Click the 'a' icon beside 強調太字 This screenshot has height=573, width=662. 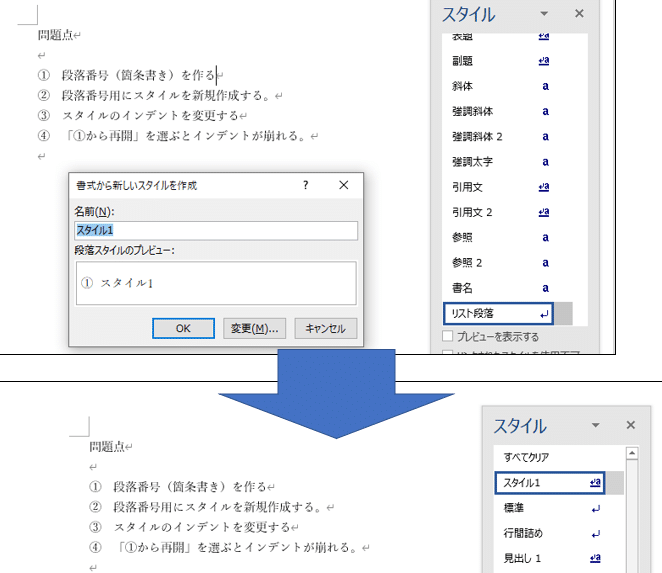[x=545, y=162]
